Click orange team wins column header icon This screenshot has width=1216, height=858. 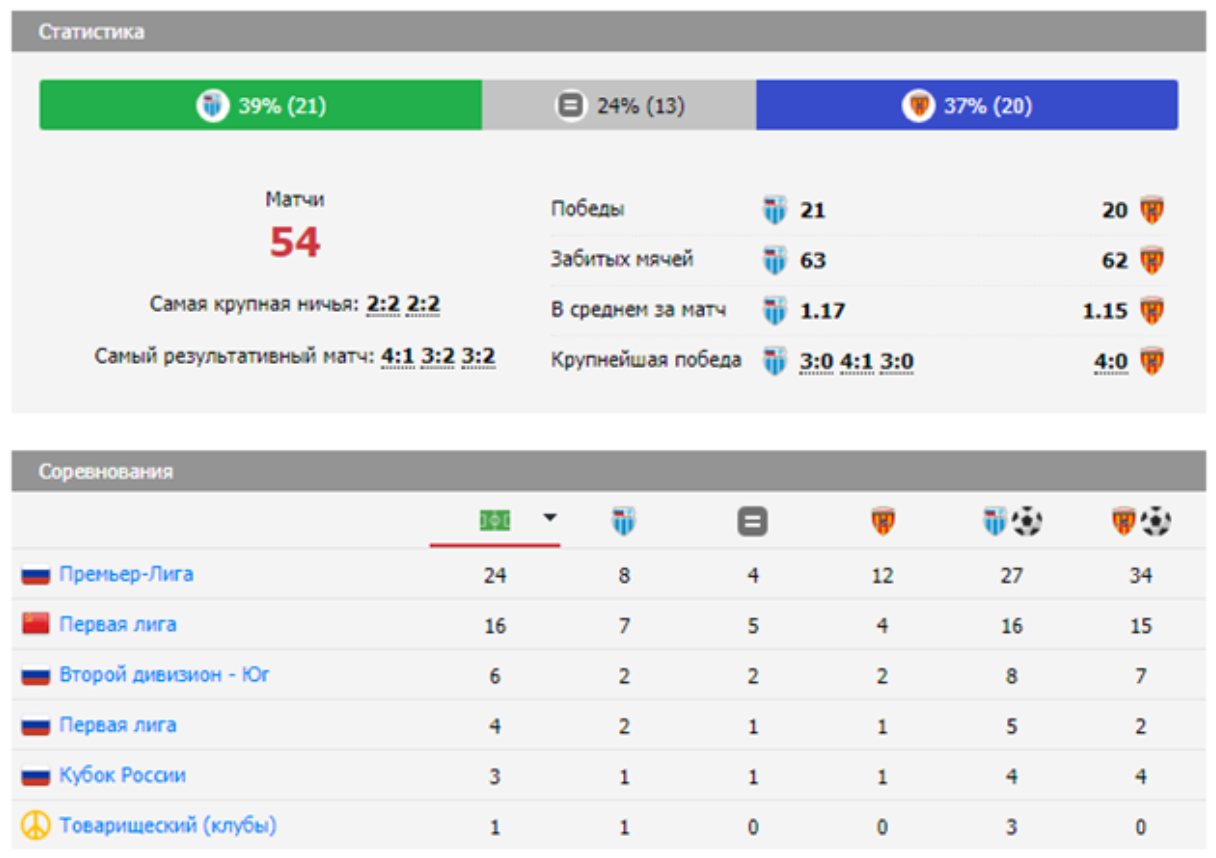coord(882,521)
